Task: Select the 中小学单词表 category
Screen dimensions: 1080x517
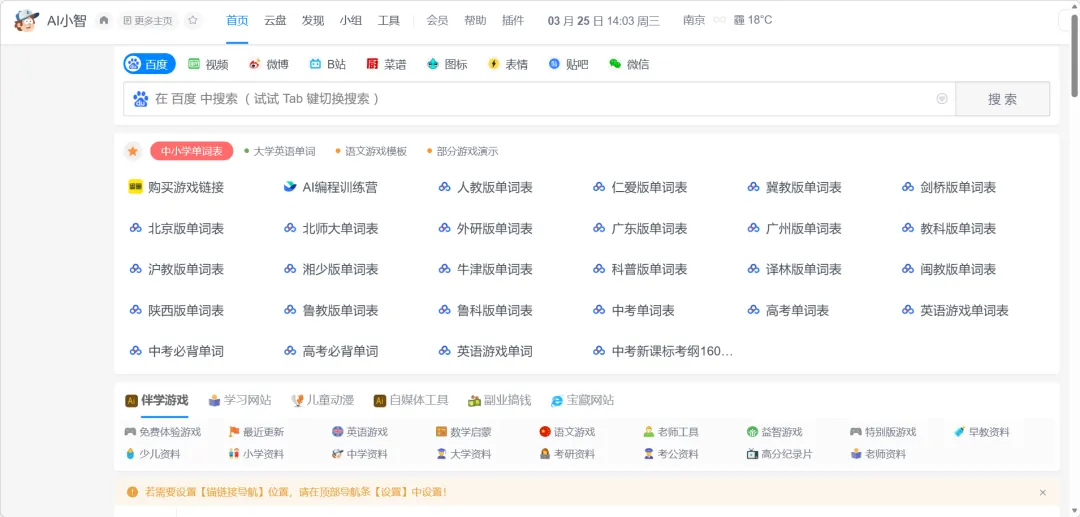Action: 191,151
